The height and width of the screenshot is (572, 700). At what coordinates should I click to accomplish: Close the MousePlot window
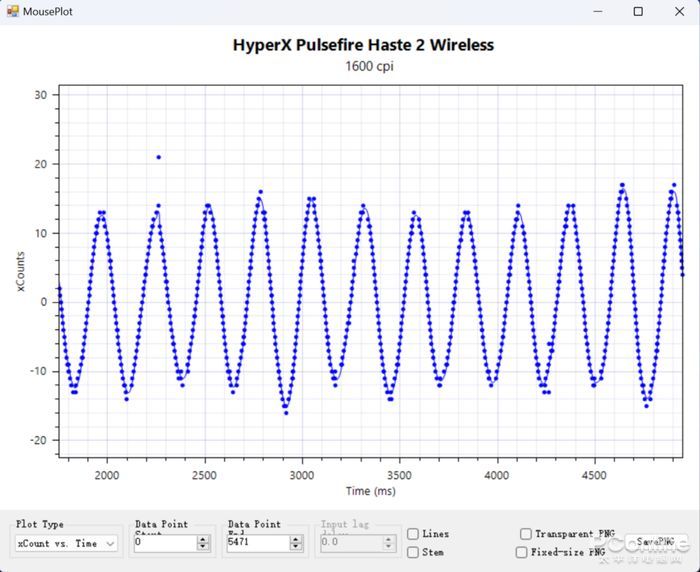tap(679, 12)
